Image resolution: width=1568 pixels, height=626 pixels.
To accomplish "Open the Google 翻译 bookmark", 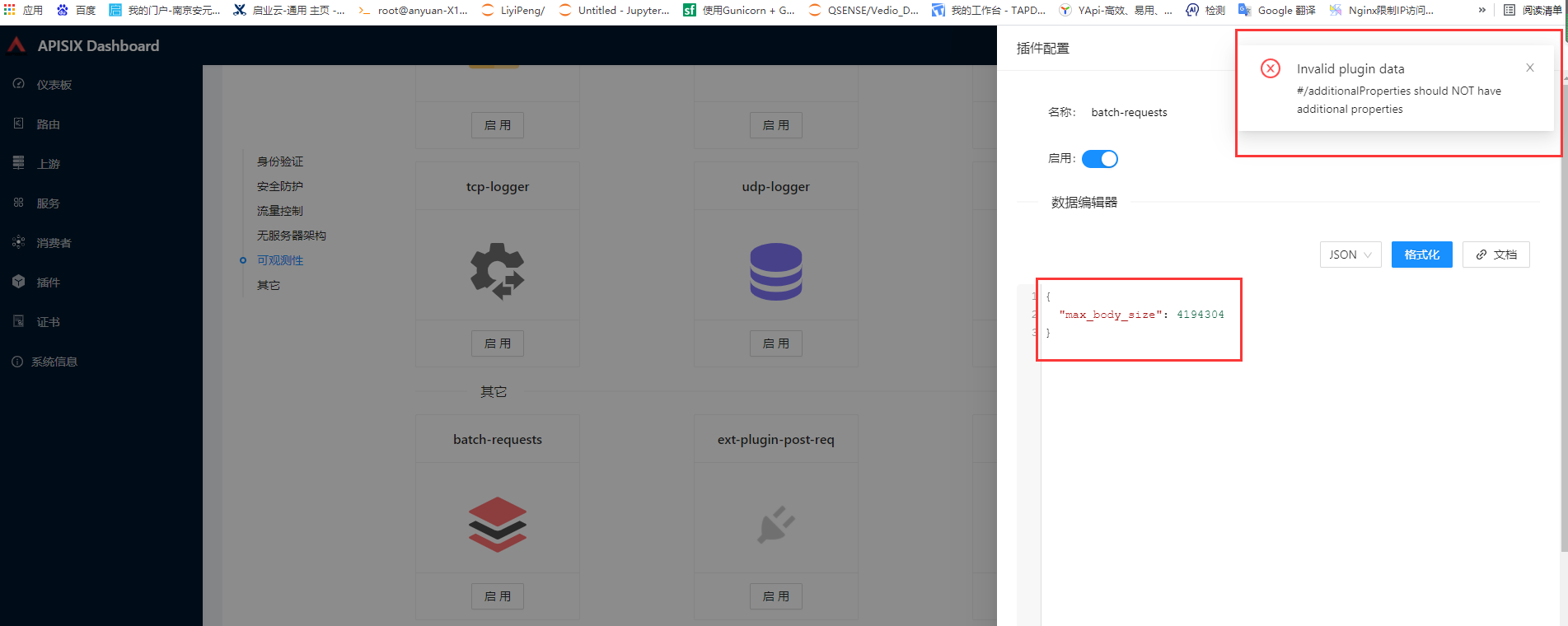I will pyautogui.click(x=1277, y=10).
